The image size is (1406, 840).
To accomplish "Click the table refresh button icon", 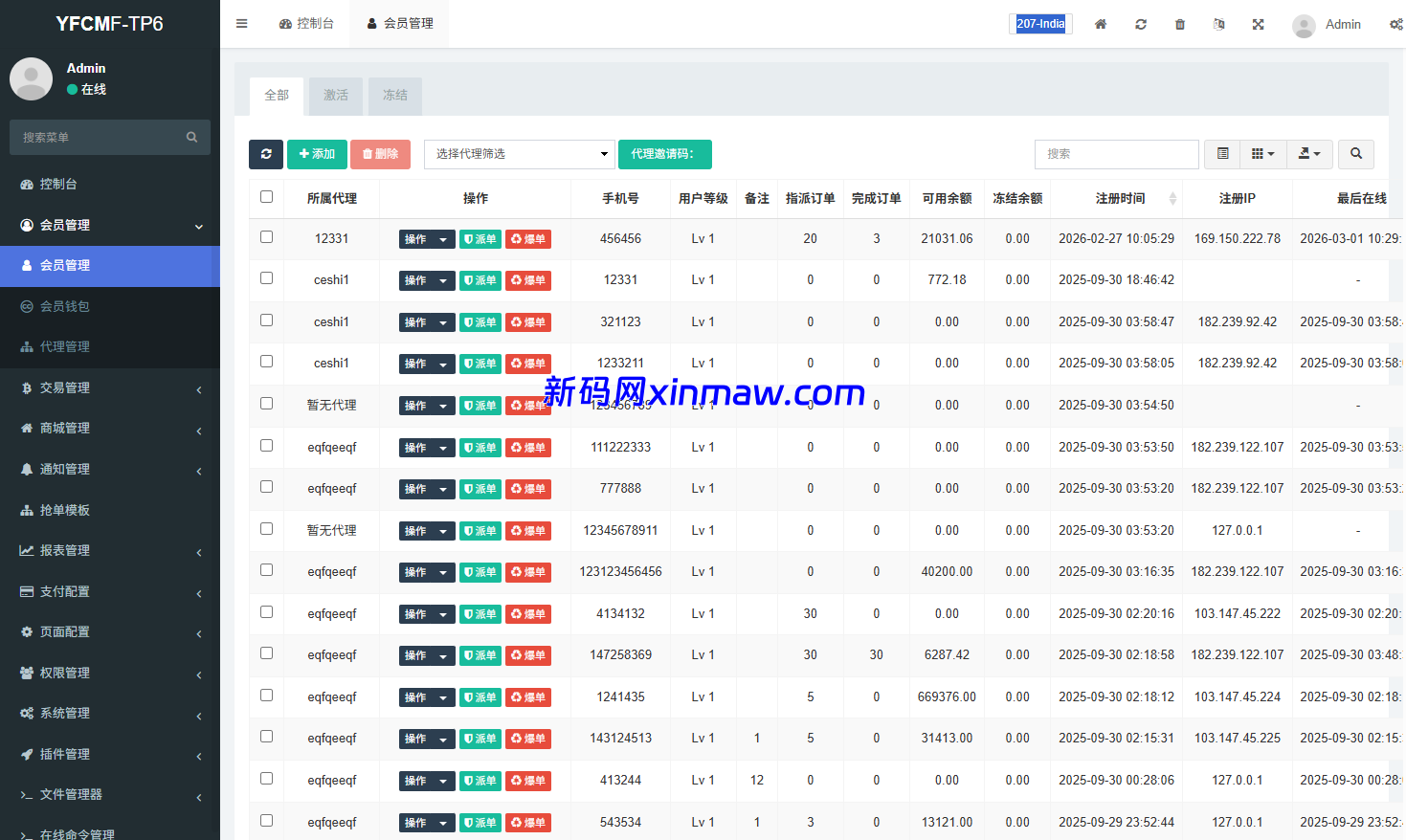I will coord(266,154).
